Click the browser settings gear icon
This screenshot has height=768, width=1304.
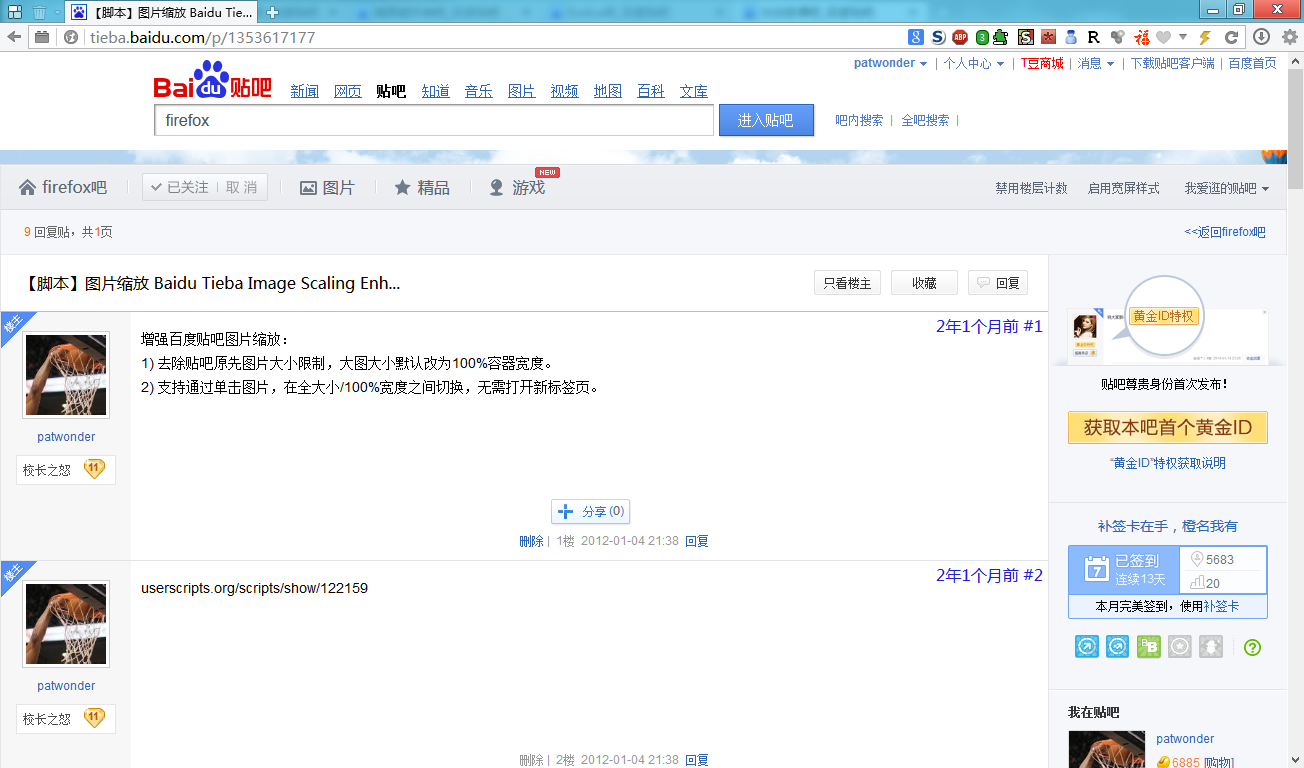click(x=1289, y=37)
